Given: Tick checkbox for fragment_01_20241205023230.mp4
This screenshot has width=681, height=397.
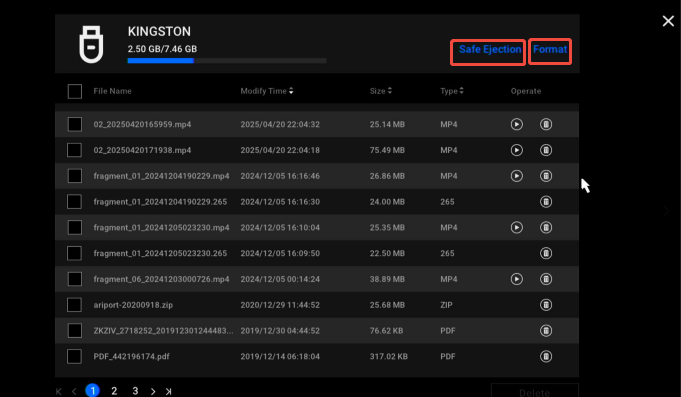Looking at the screenshot, I should pyautogui.click(x=75, y=228).
